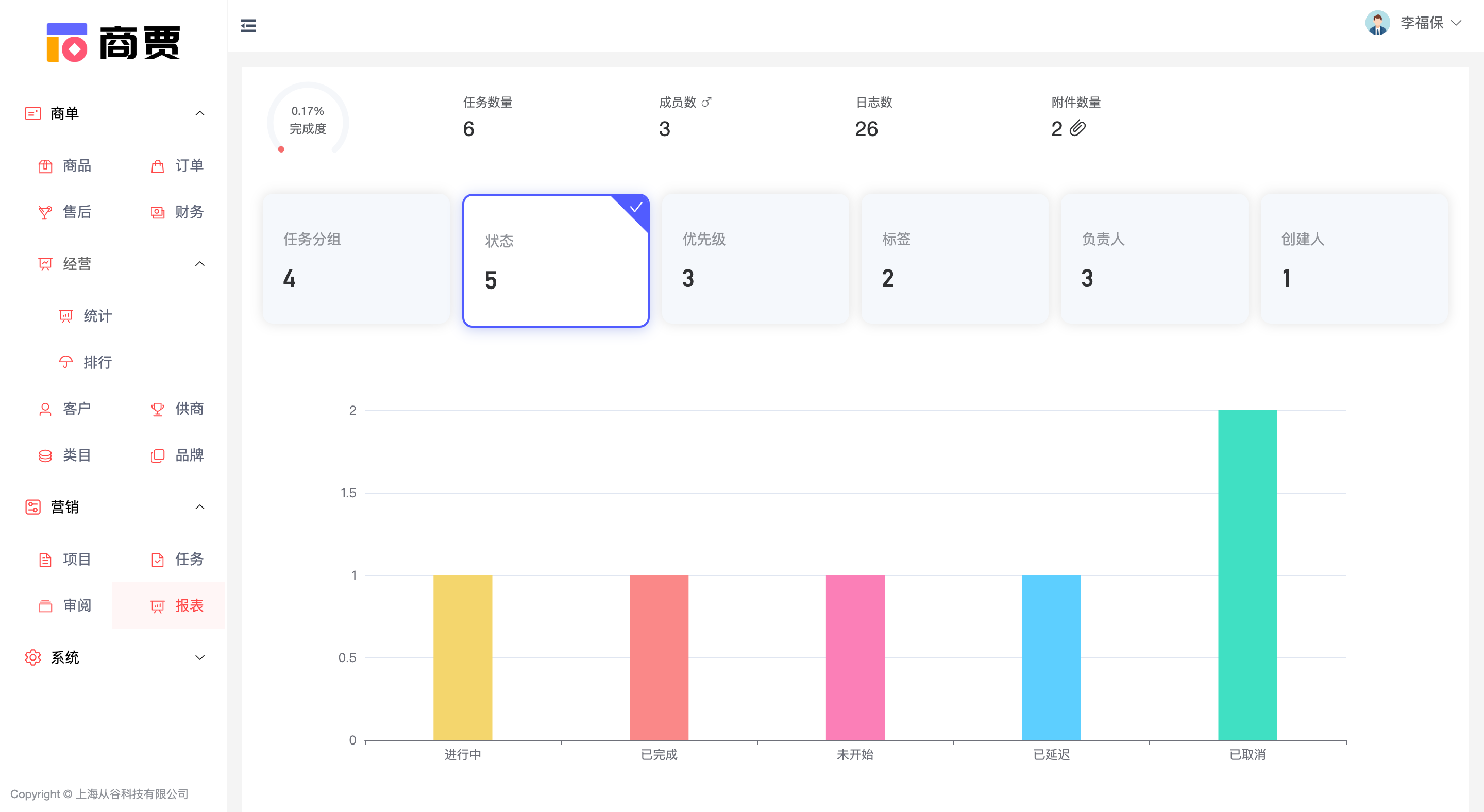This screenshot has height=812, width=1484.
Task: Toggle the checked 状态 card
Action: coord(555,261)
